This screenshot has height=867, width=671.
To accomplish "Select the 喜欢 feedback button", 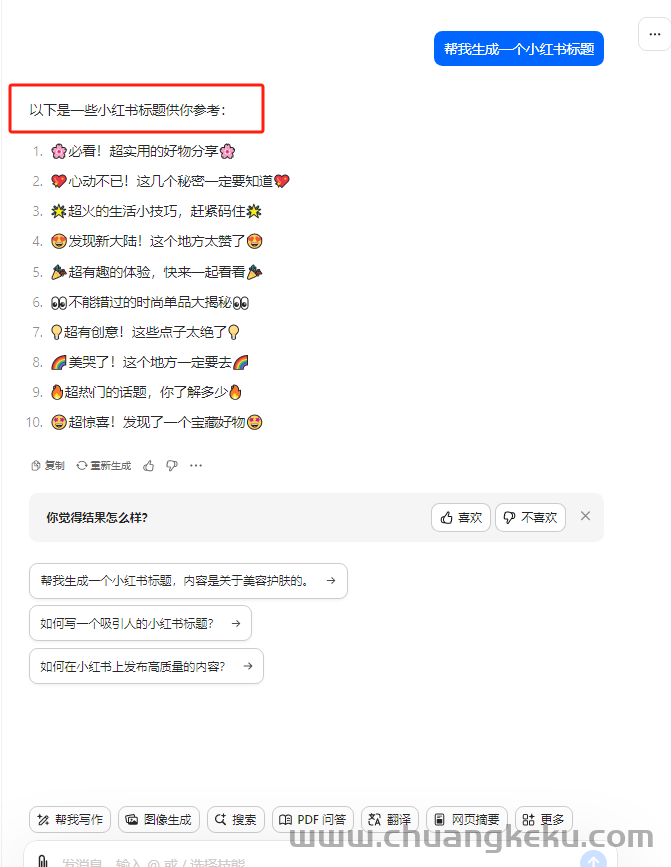I will [x=461, y=518].
